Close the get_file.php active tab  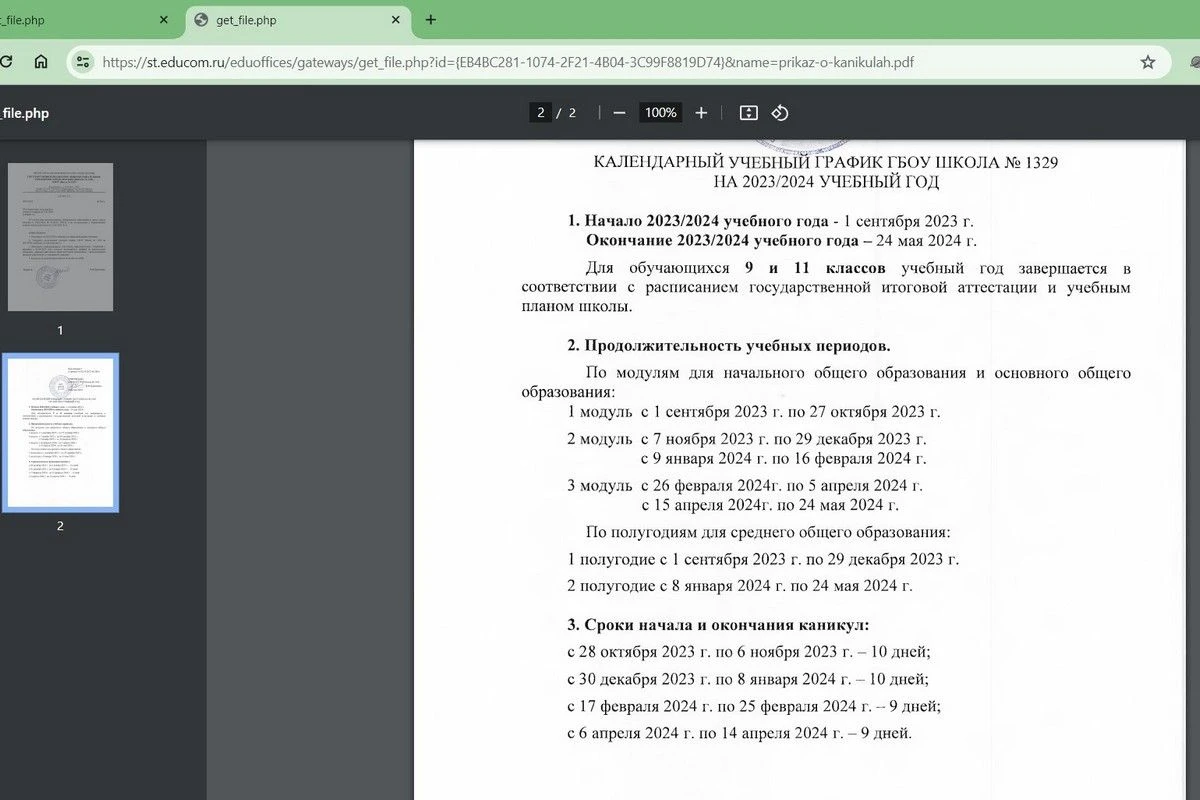click(x=396, y=20)
